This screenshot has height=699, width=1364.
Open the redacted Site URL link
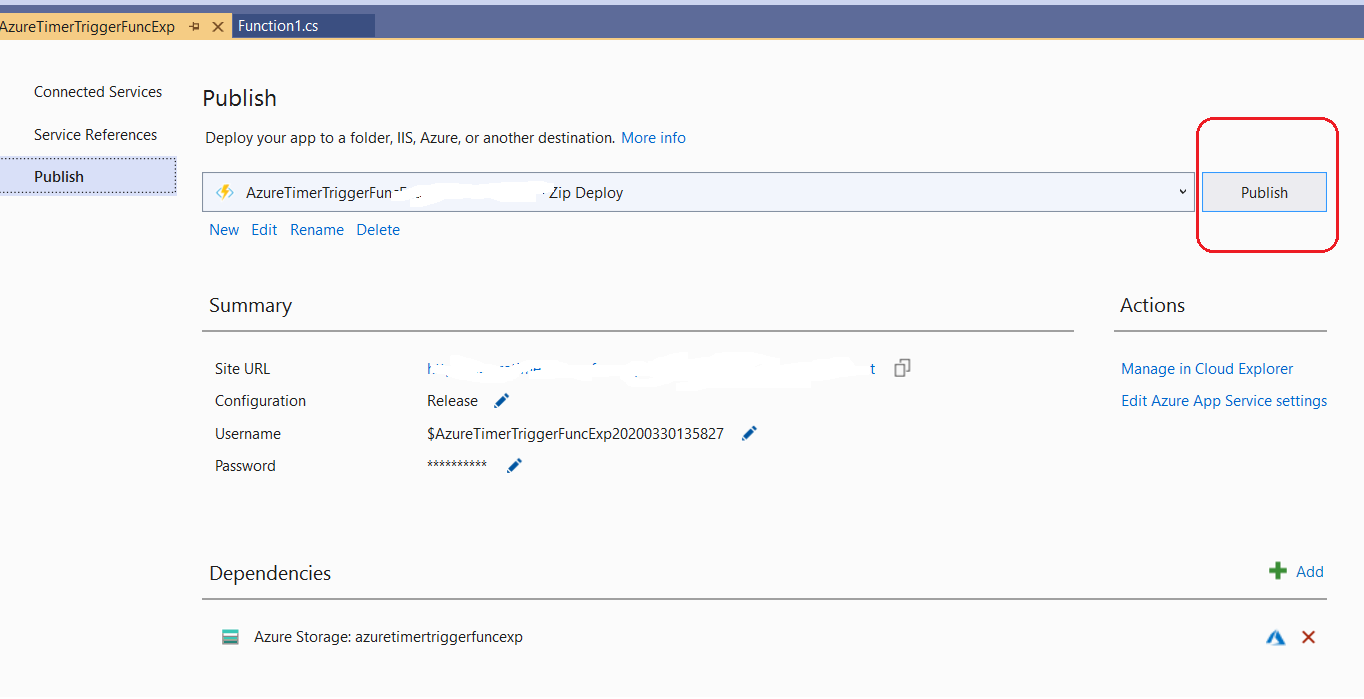pos(651,369)
